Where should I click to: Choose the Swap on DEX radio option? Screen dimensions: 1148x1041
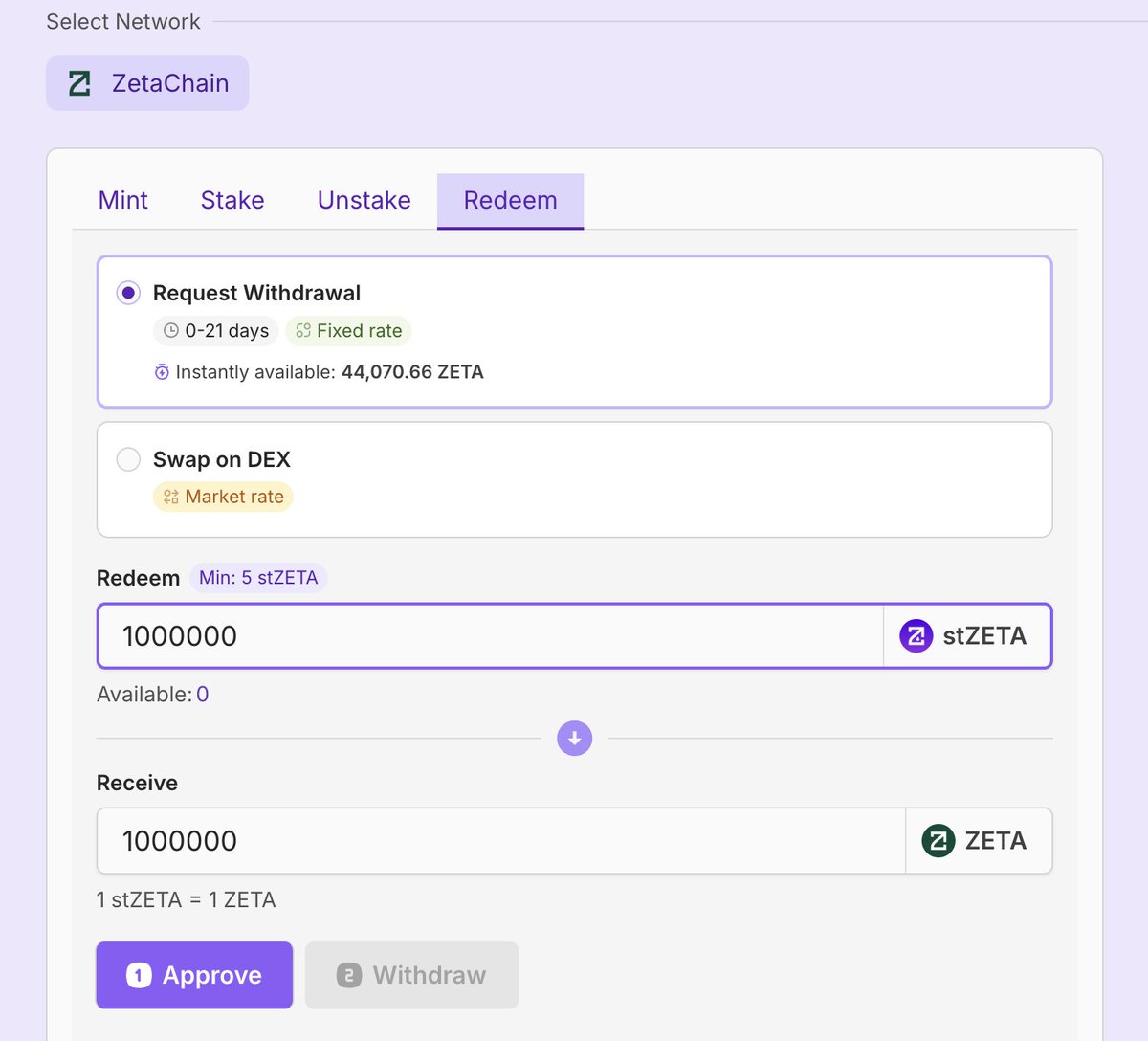point(128,459)
